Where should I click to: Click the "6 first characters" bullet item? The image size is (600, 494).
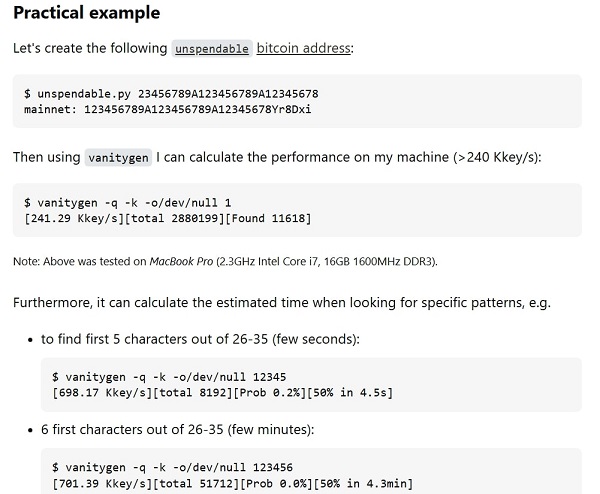[x=178, y=429]
